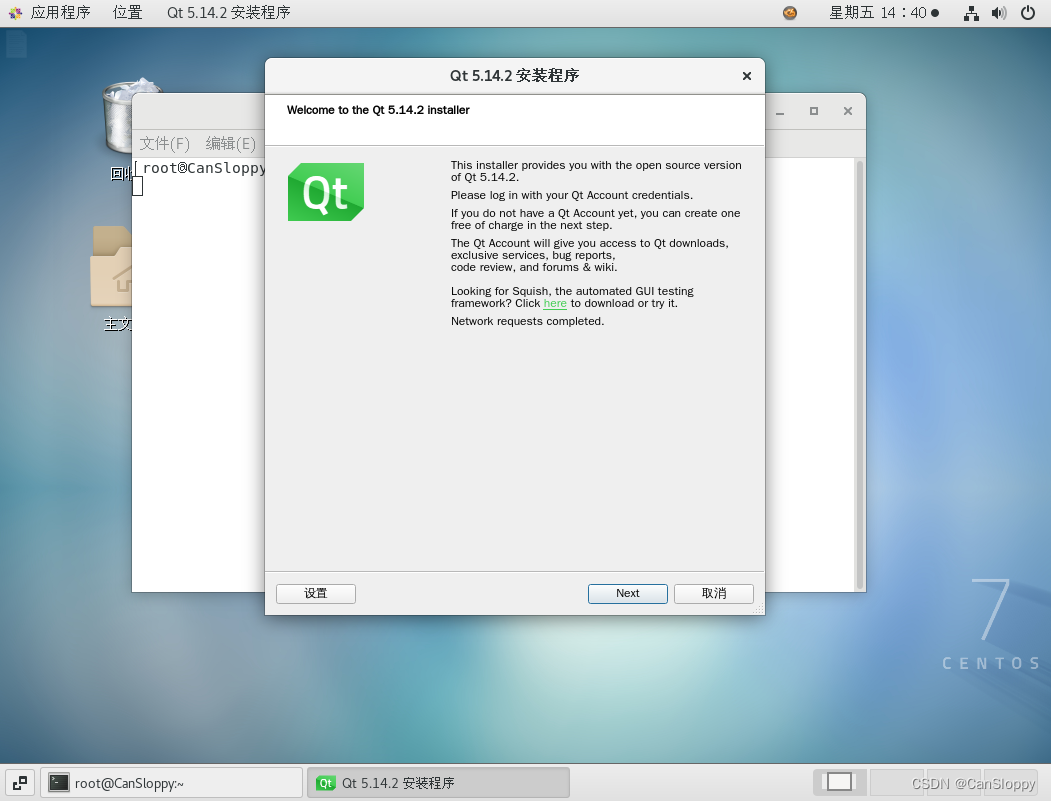The height and width of the screenshot is (801, 1051).
Task: Open the 位置 menu in the top bar
Action: coord(127,13)
